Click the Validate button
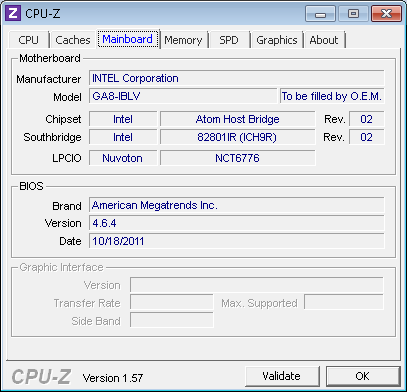This screenshot has width=407, height=392. tap(282, 376)
